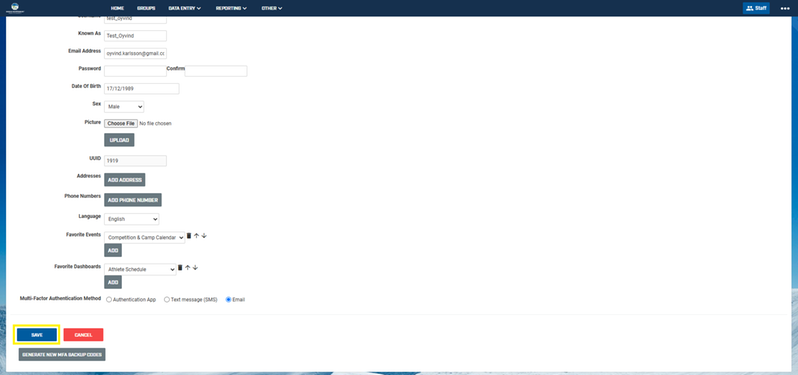Open the three-dot more menu
The height and width of the screenshot is (375, 798).
tap(785, 8)
